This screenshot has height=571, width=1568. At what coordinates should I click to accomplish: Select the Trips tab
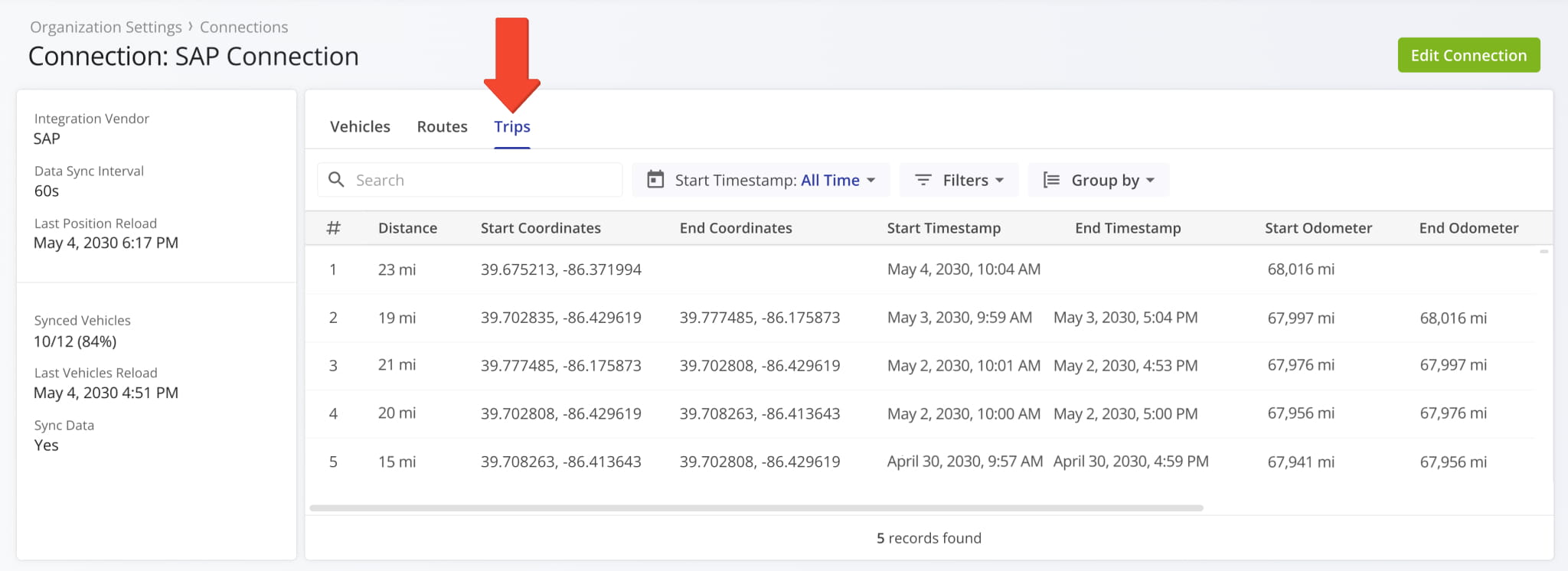[x=511, y=126]
